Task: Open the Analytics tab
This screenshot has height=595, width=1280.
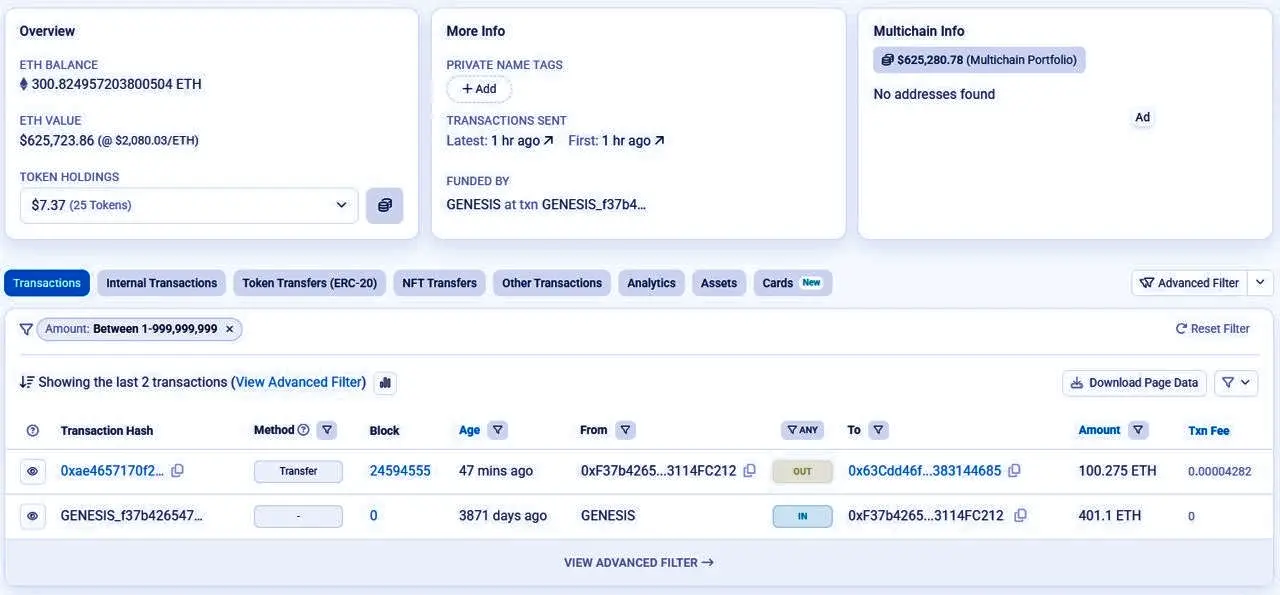Action: pos(652,283)
